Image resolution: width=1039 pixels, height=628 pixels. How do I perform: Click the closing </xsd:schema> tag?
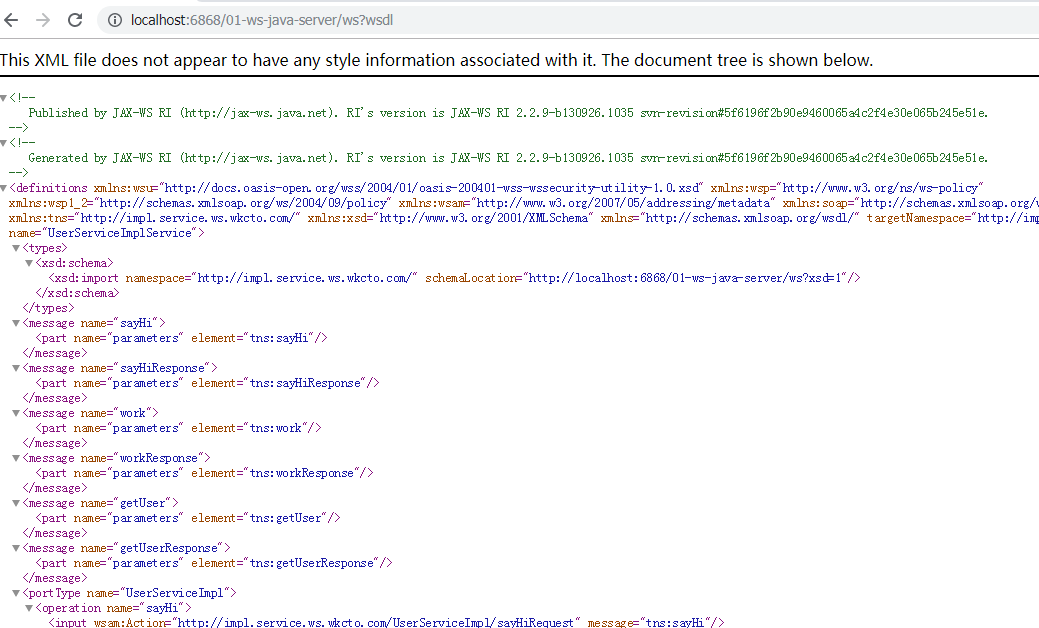(78, 293)
